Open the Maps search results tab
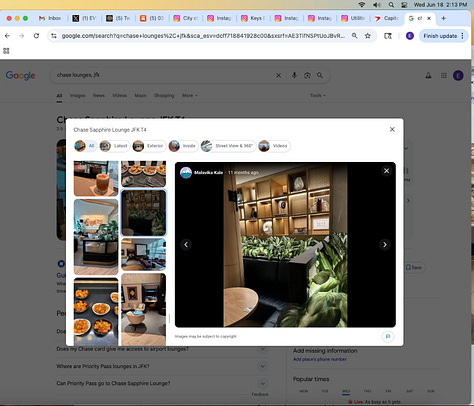 pos(140,95)
